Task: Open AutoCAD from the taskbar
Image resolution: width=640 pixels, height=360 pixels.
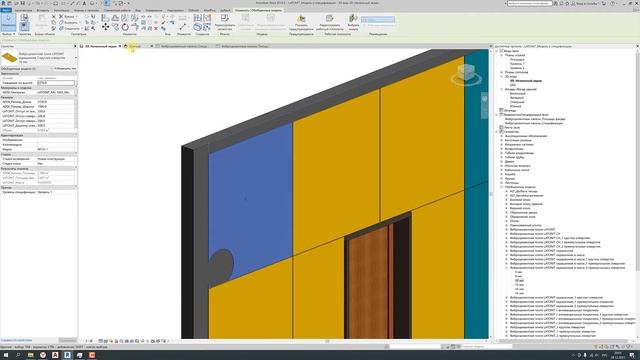Action: pyautogui.click(x=55, y=355)
